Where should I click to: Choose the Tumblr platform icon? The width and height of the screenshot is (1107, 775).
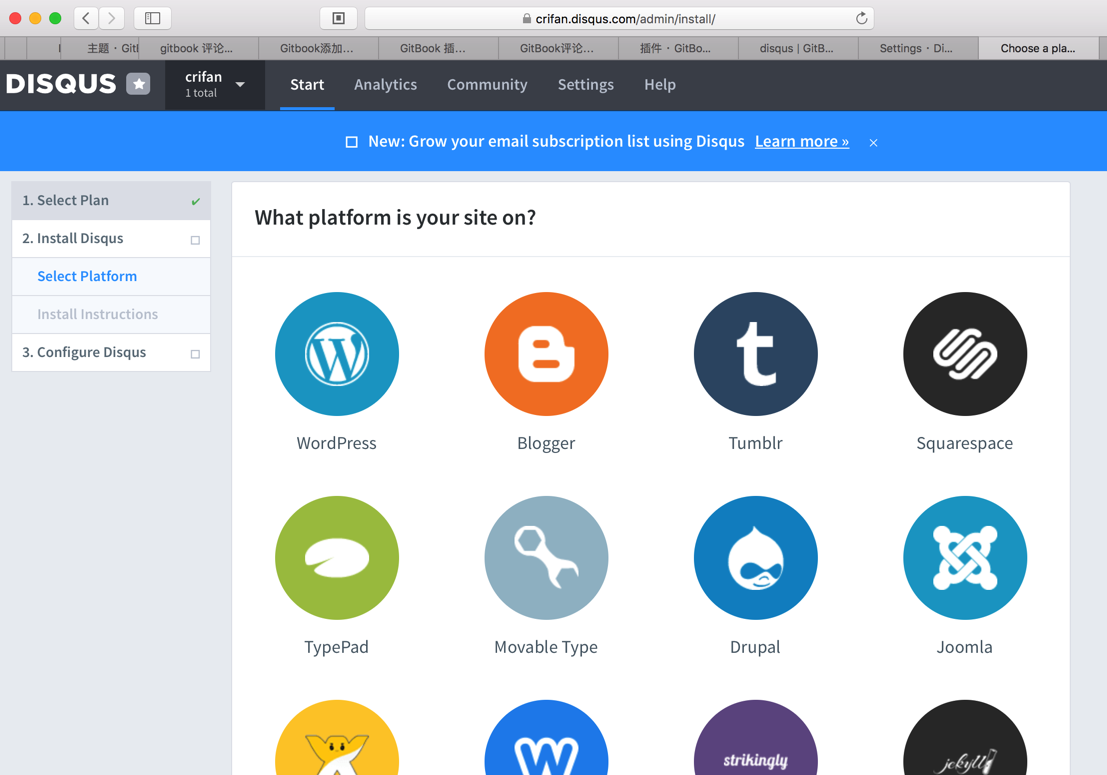click(x=755, y=354)
